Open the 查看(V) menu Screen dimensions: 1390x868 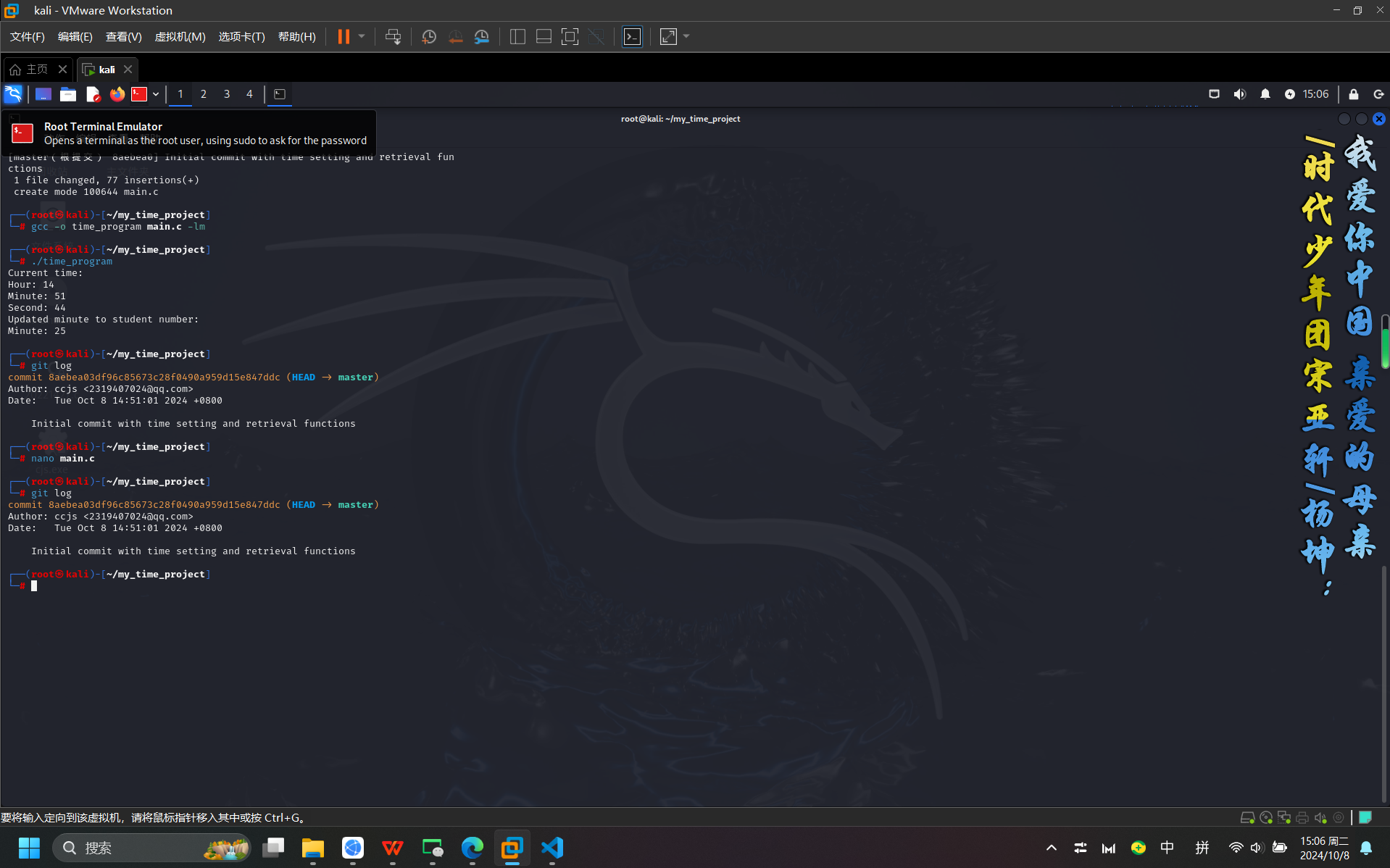click(123, 36)
